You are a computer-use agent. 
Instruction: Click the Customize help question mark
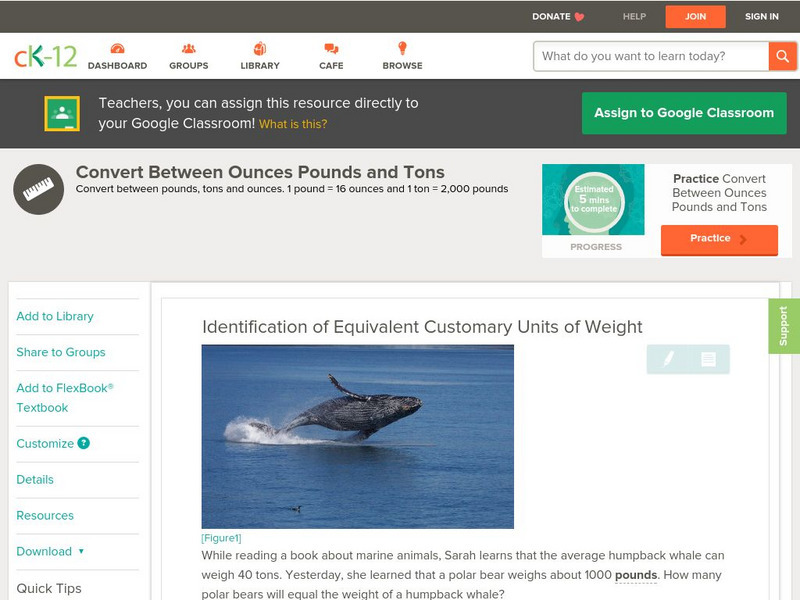(x=83, y=443)
